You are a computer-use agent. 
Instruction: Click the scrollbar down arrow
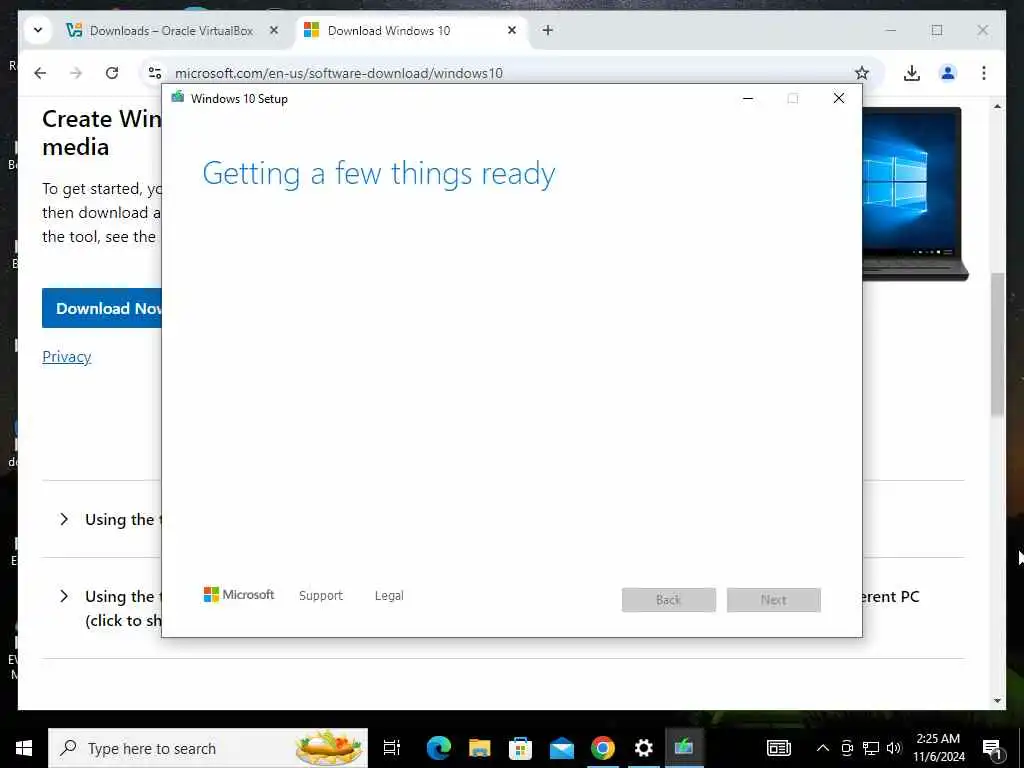[997, 701]
